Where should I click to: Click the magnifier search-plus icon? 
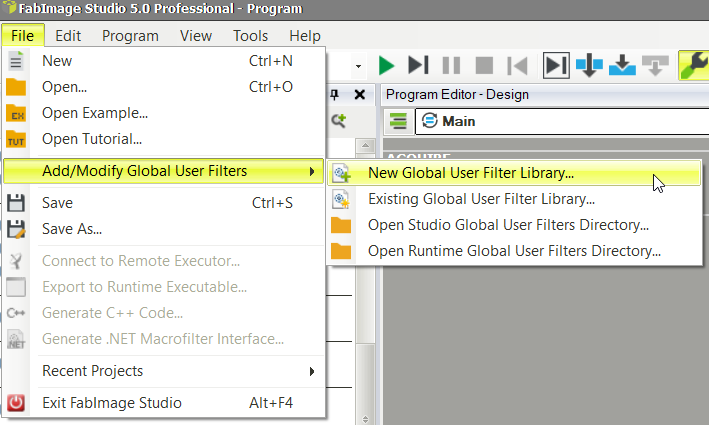click(x=339, y=120)
